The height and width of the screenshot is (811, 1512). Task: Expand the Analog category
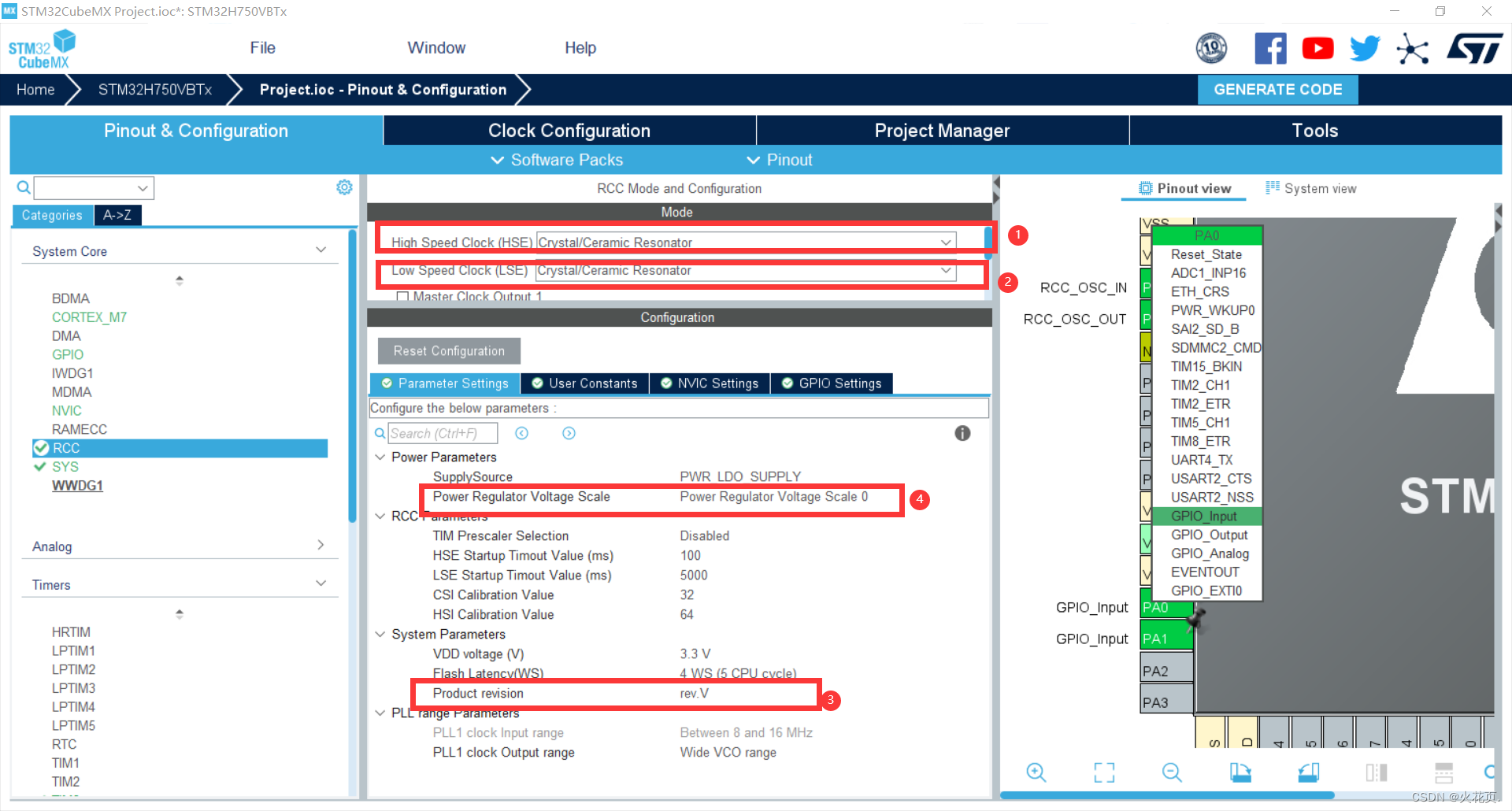[x=321, y=545]
